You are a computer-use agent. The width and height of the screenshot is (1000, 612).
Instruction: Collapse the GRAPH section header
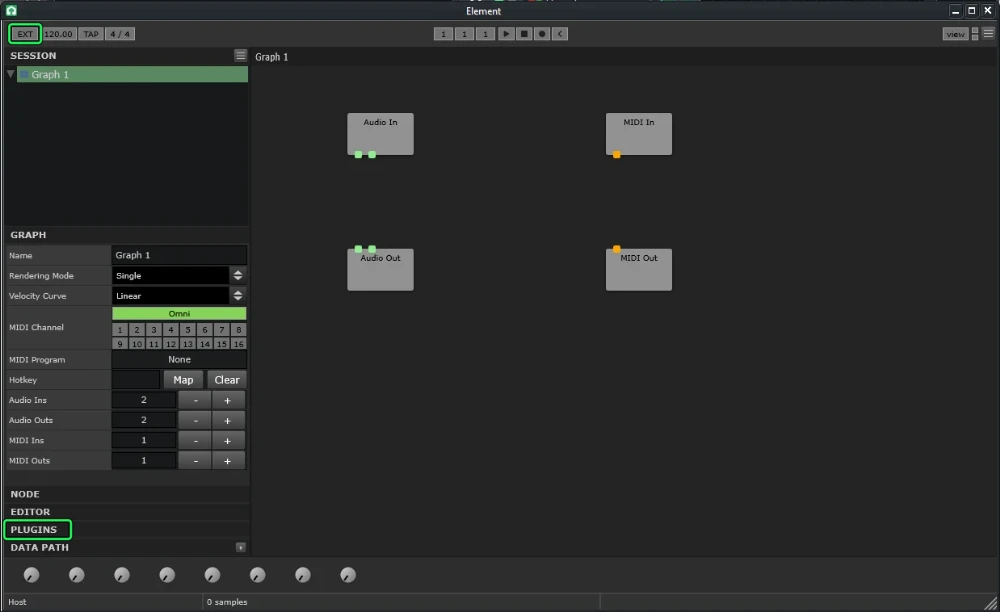pos(126,235)
